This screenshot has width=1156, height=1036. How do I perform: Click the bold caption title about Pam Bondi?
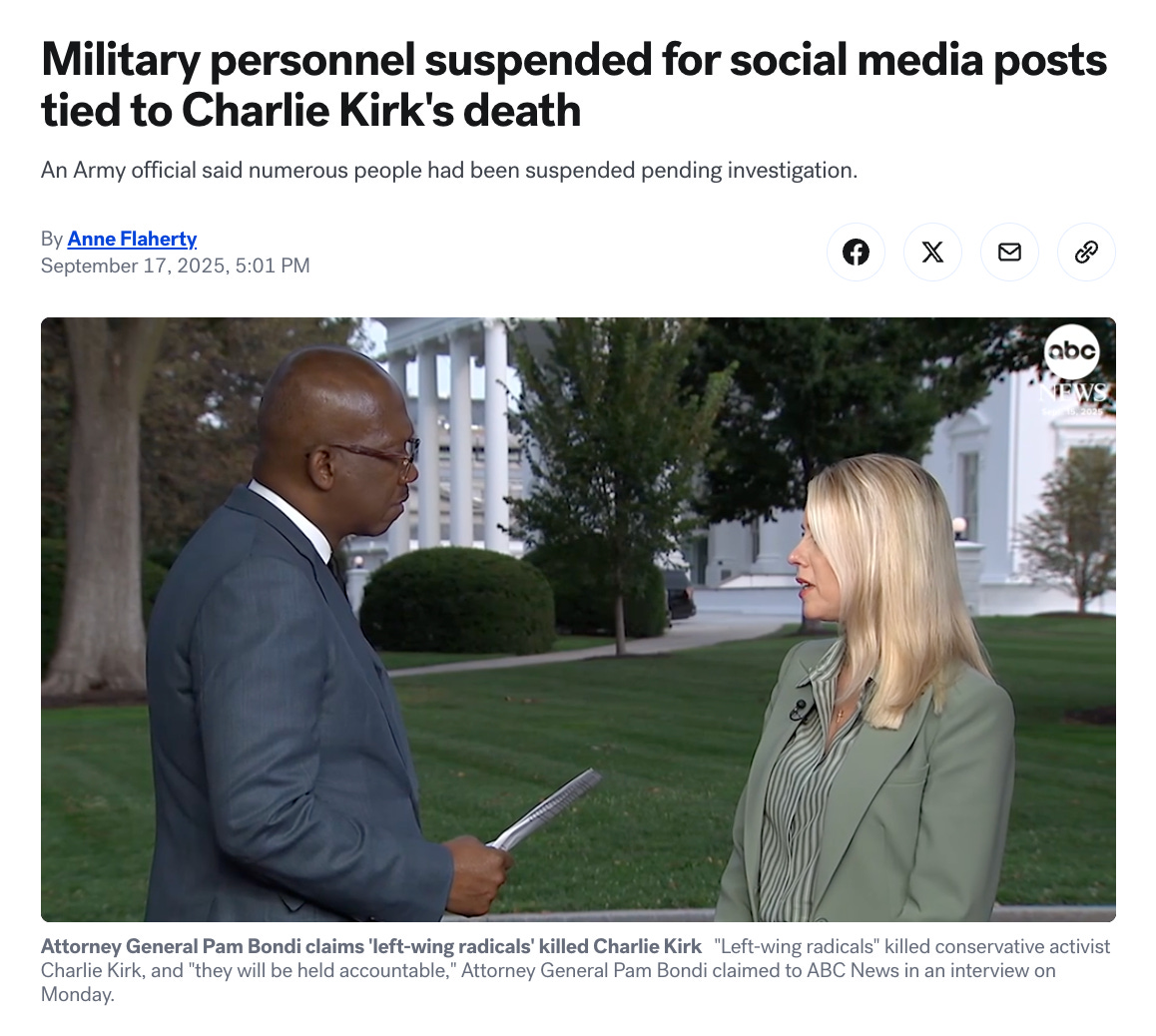pyautogui.click(x=371, y=946)
